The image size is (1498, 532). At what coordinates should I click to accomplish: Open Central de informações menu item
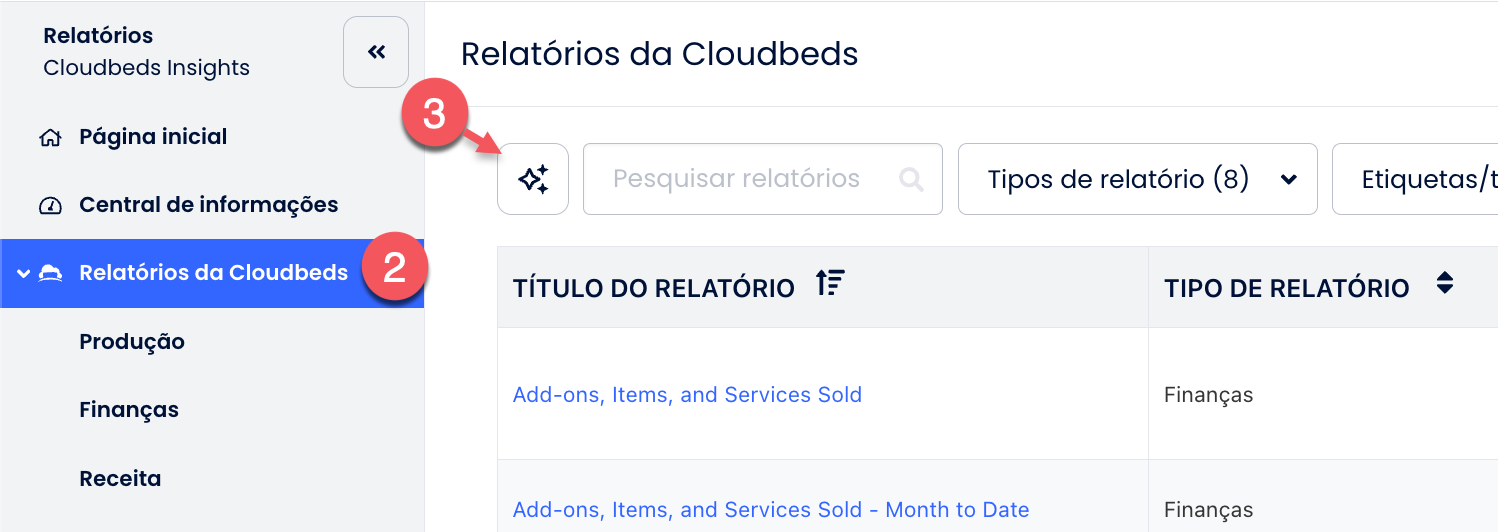[209, 205]
